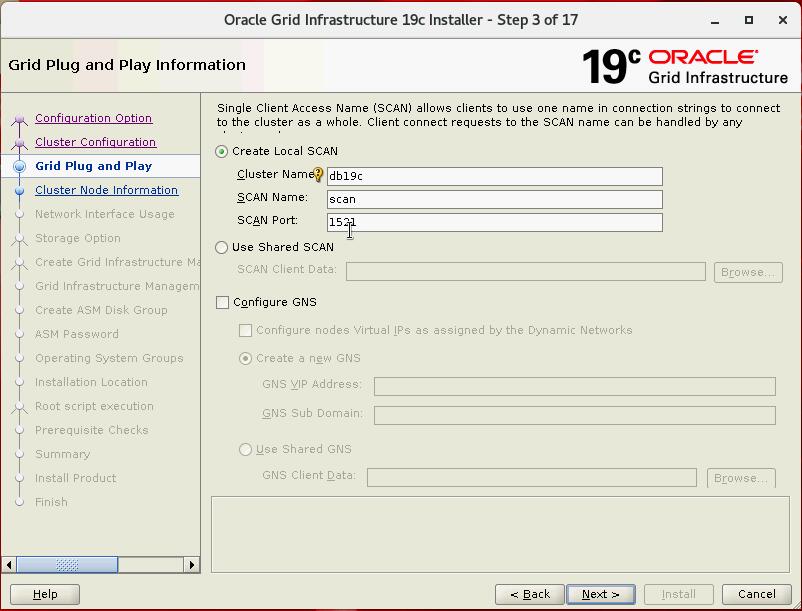The image size is (802, 611).
Task: Go to the Cluster Configuration step
Action: point(95,142)
